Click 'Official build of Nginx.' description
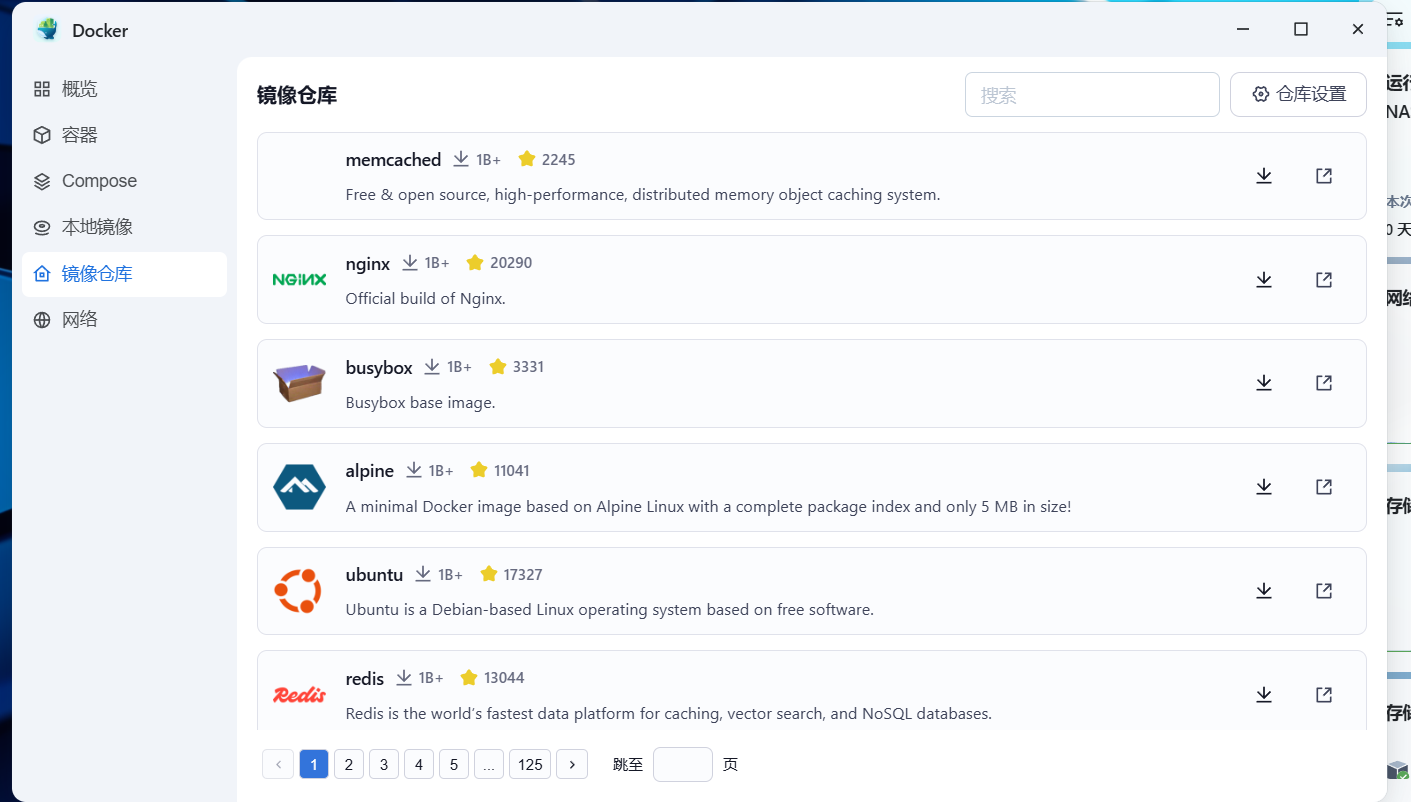Screen dimensions: 1411x802 click(425, 299)
